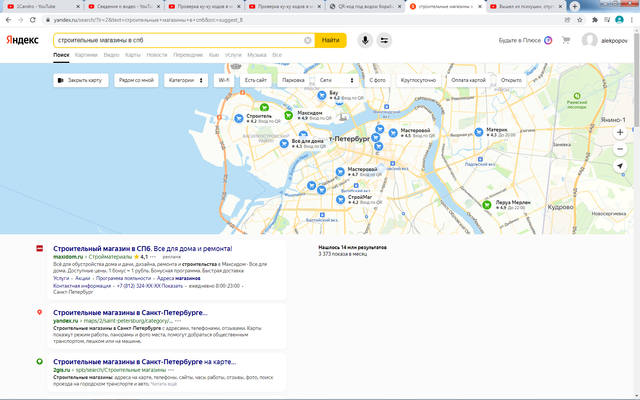Open the Программа лояльности sublink
Viewport: 640px width, 400px height.
click(123, 278)
